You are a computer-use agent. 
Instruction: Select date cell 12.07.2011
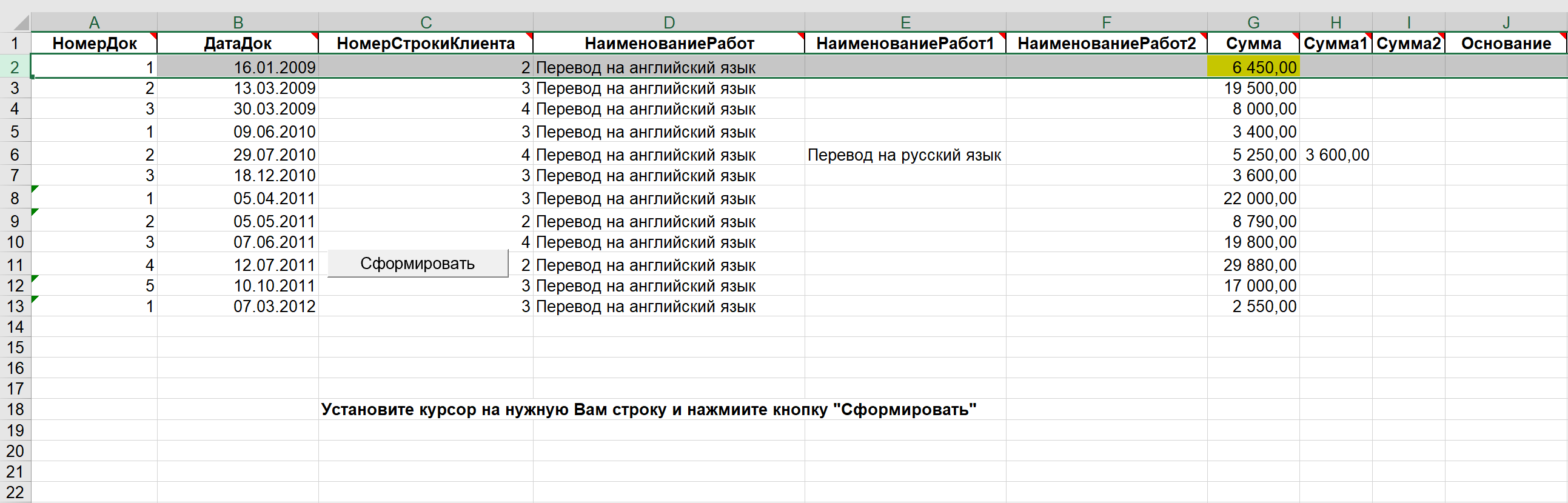238,265
